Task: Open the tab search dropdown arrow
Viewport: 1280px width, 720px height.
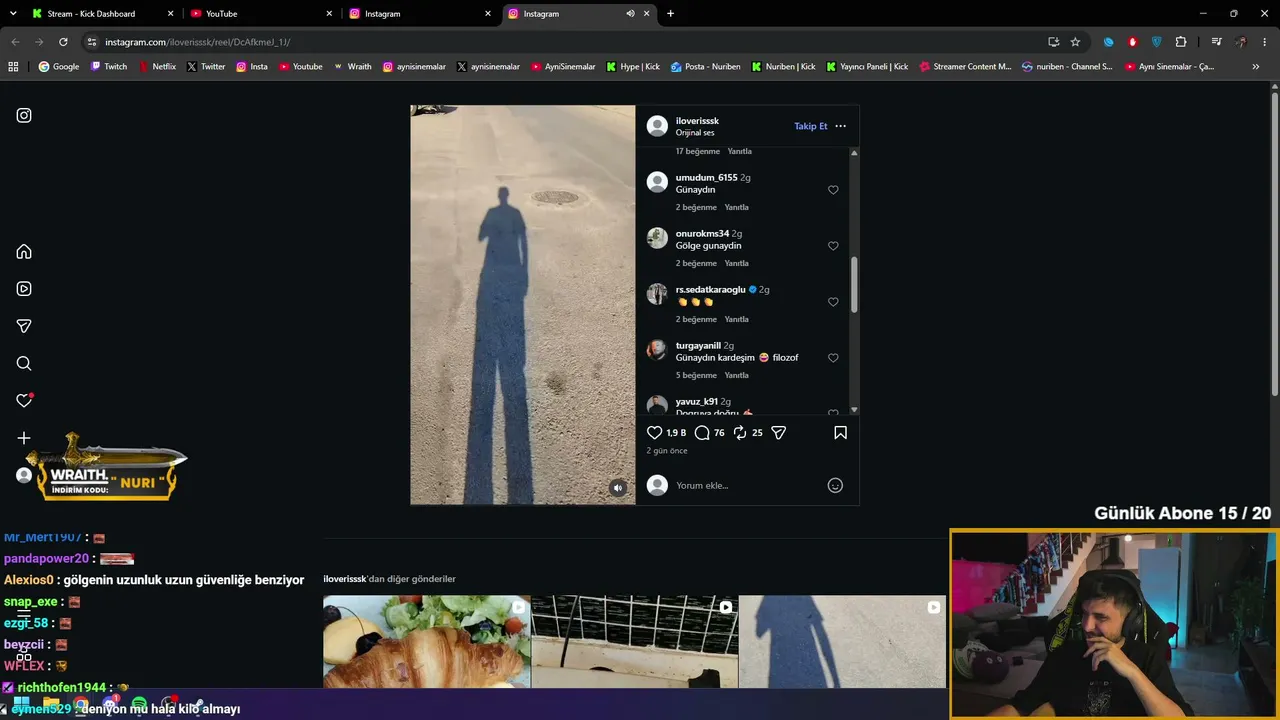Action: click(13, 14)
